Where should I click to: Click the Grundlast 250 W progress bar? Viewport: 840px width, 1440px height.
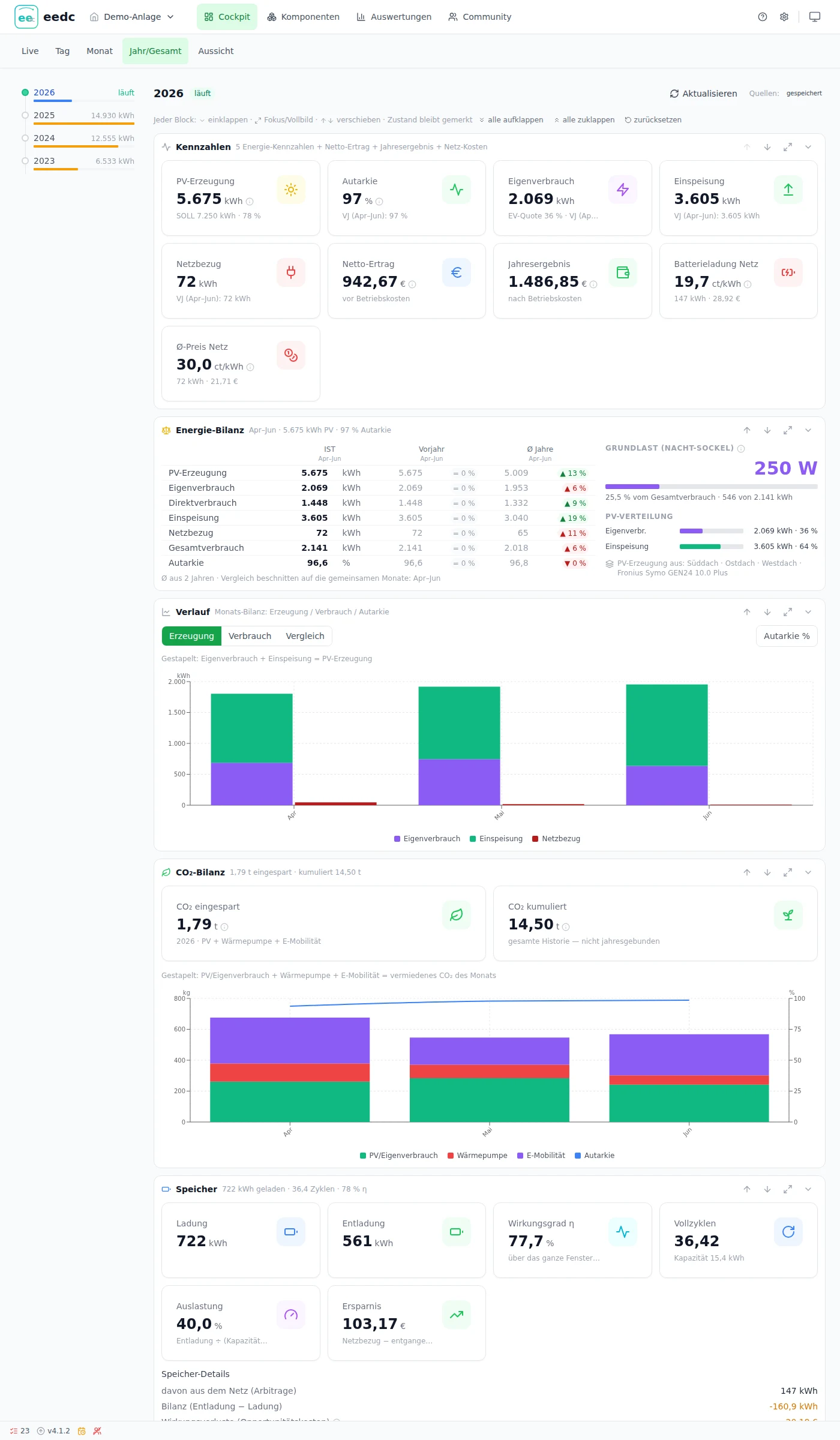(712, 487)
